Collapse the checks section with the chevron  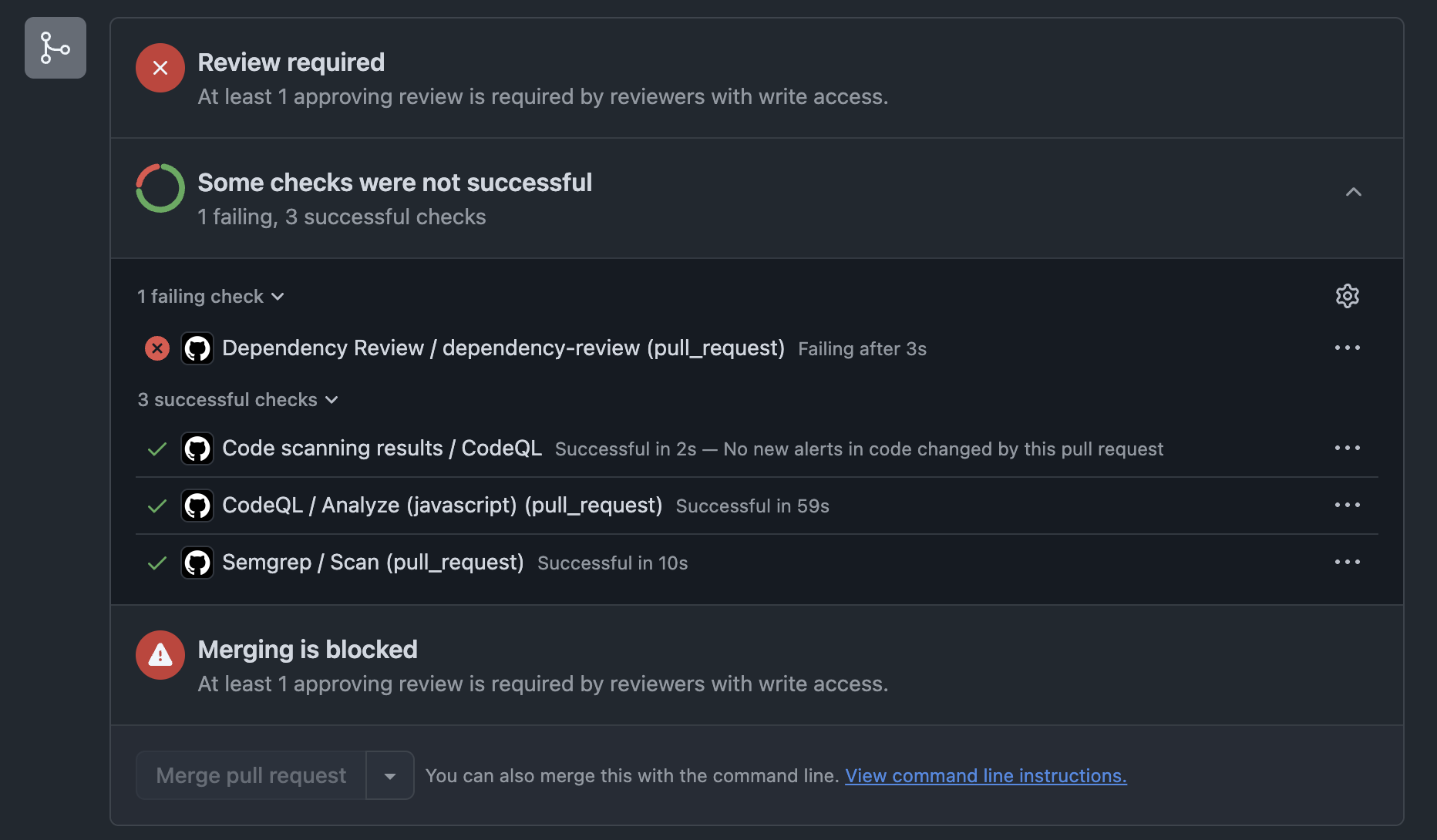[1353, 192]
